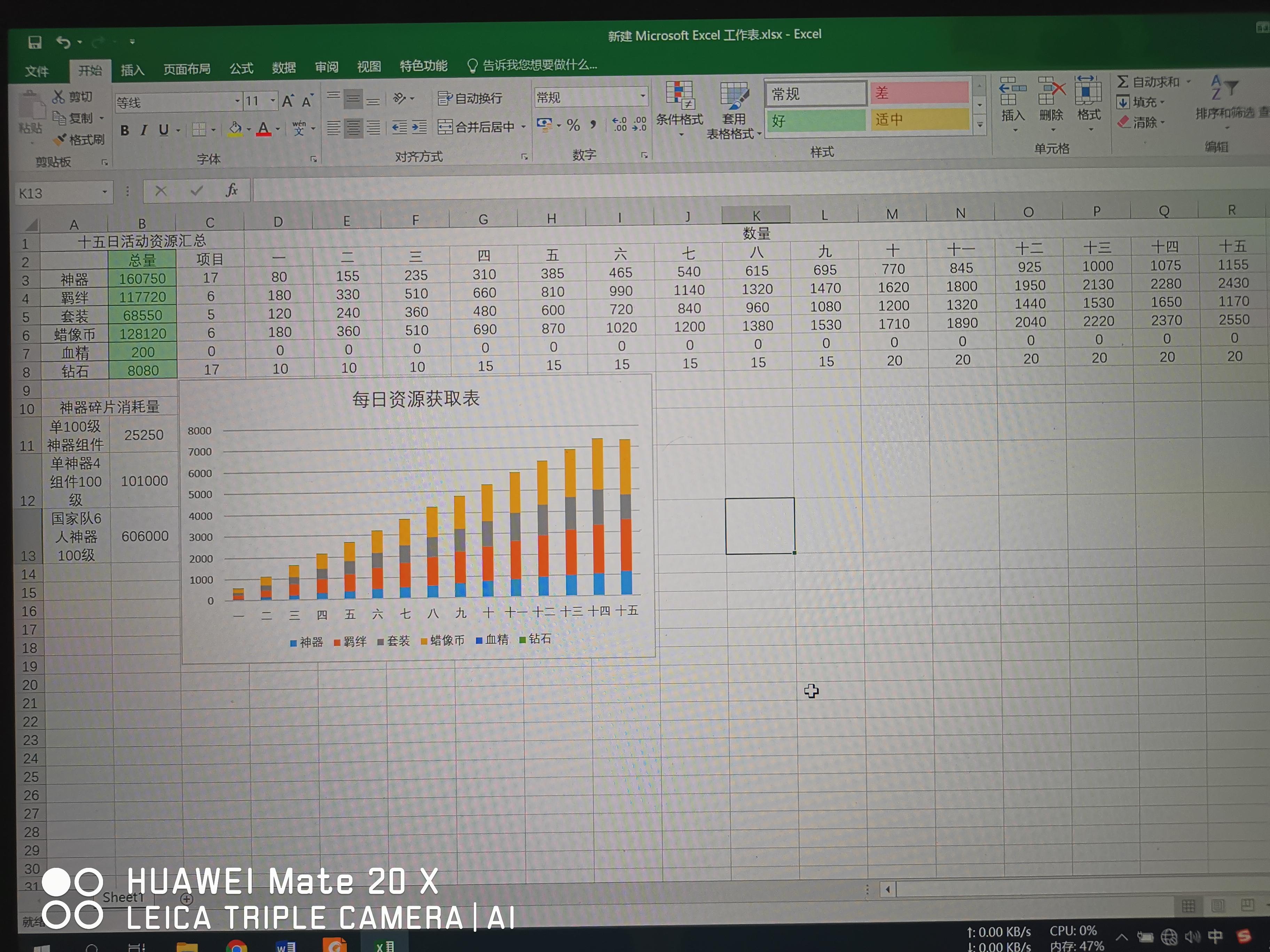This screenshot has width=1270, height=952.
Task: Click the fill color paint bucket icon
Action: (x=235, y=128)
